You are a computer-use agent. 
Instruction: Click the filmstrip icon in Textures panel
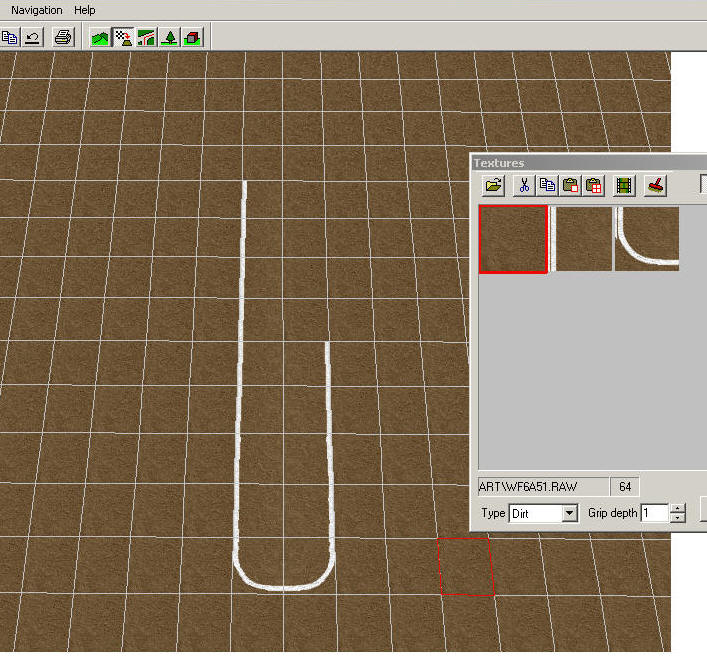(x=625, y=185)
